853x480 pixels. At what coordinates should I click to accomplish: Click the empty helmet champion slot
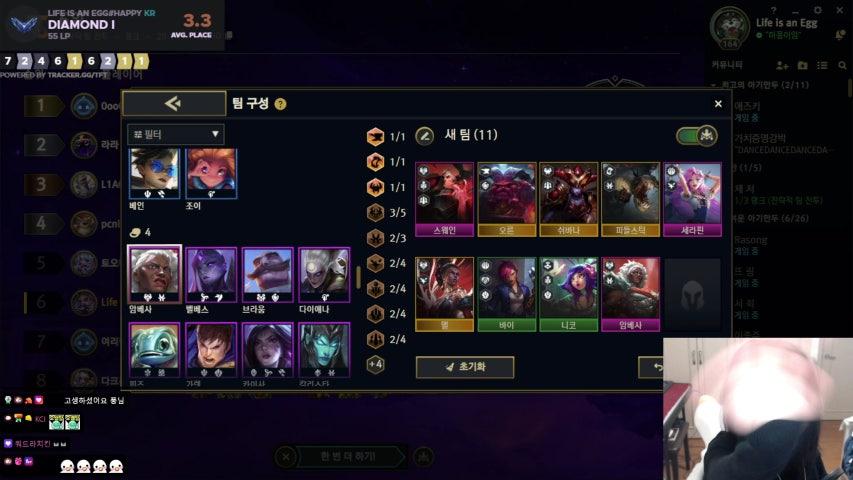pos(693,294)
